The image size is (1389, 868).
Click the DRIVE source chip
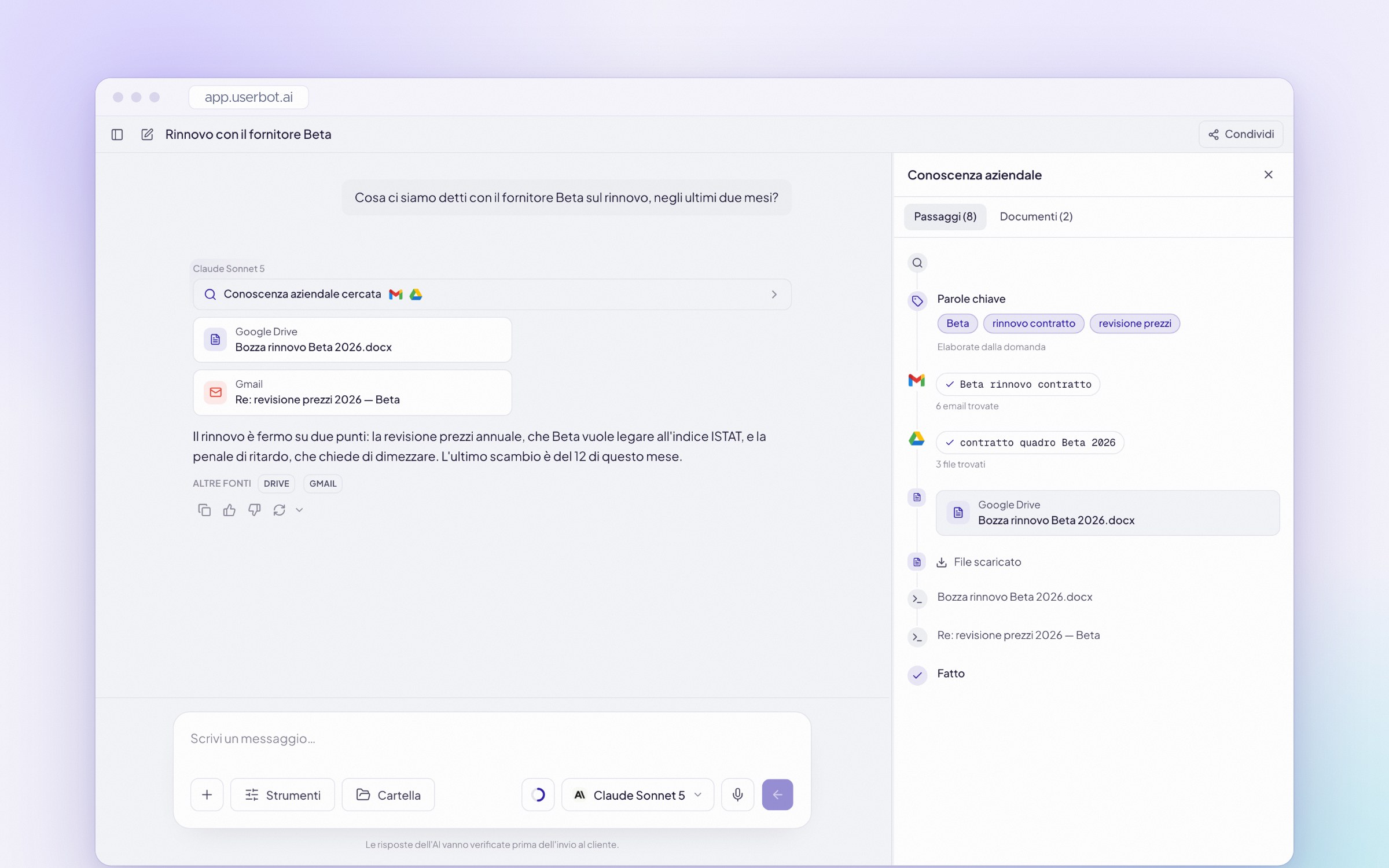pyautogui.click(x=277, y=484)
